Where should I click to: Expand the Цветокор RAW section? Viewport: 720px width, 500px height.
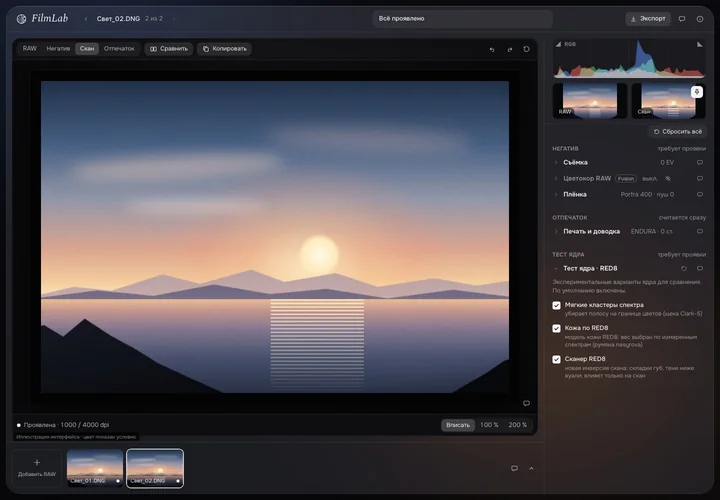556,179
